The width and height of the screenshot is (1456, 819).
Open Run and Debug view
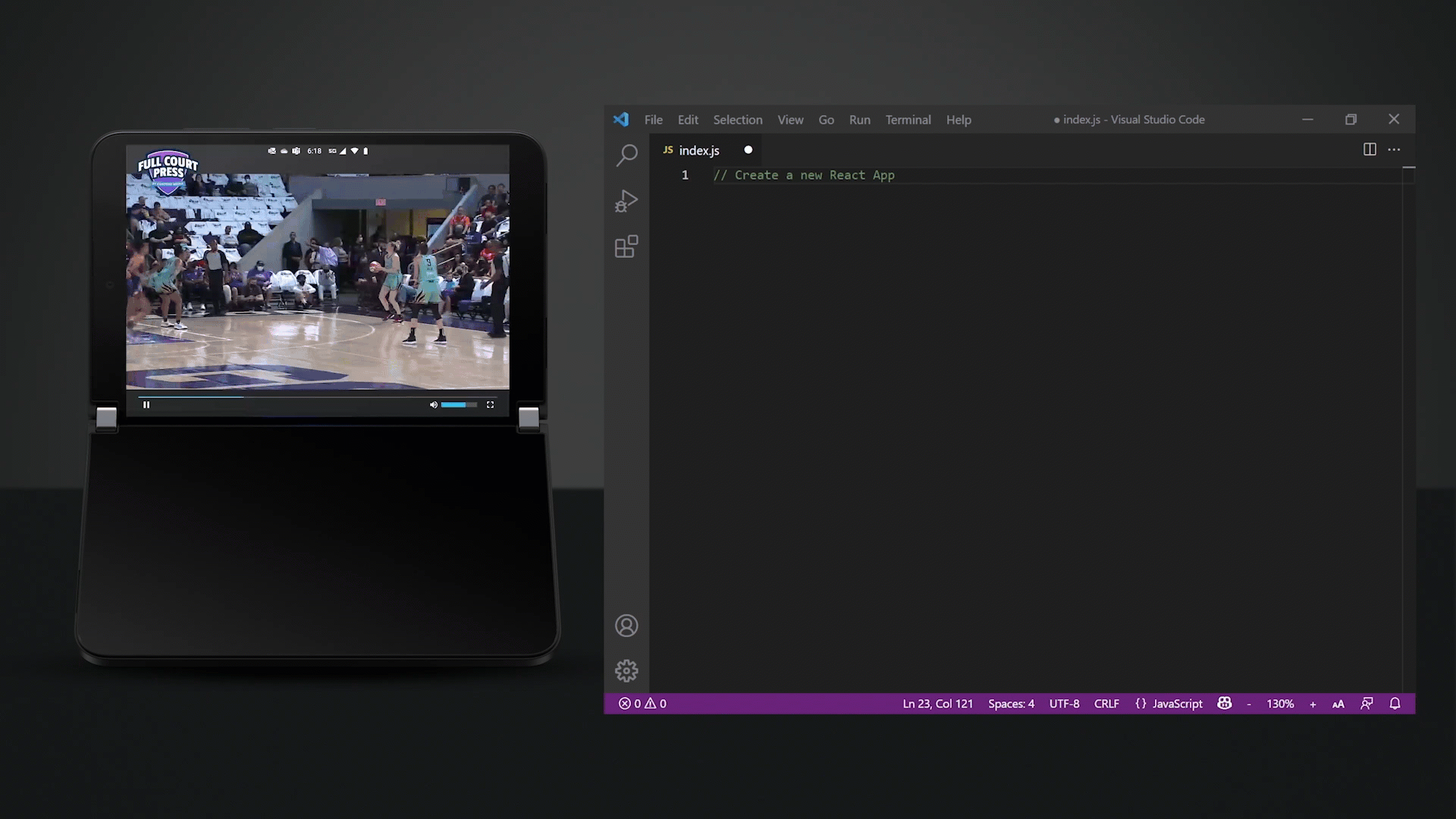(626, 201)
